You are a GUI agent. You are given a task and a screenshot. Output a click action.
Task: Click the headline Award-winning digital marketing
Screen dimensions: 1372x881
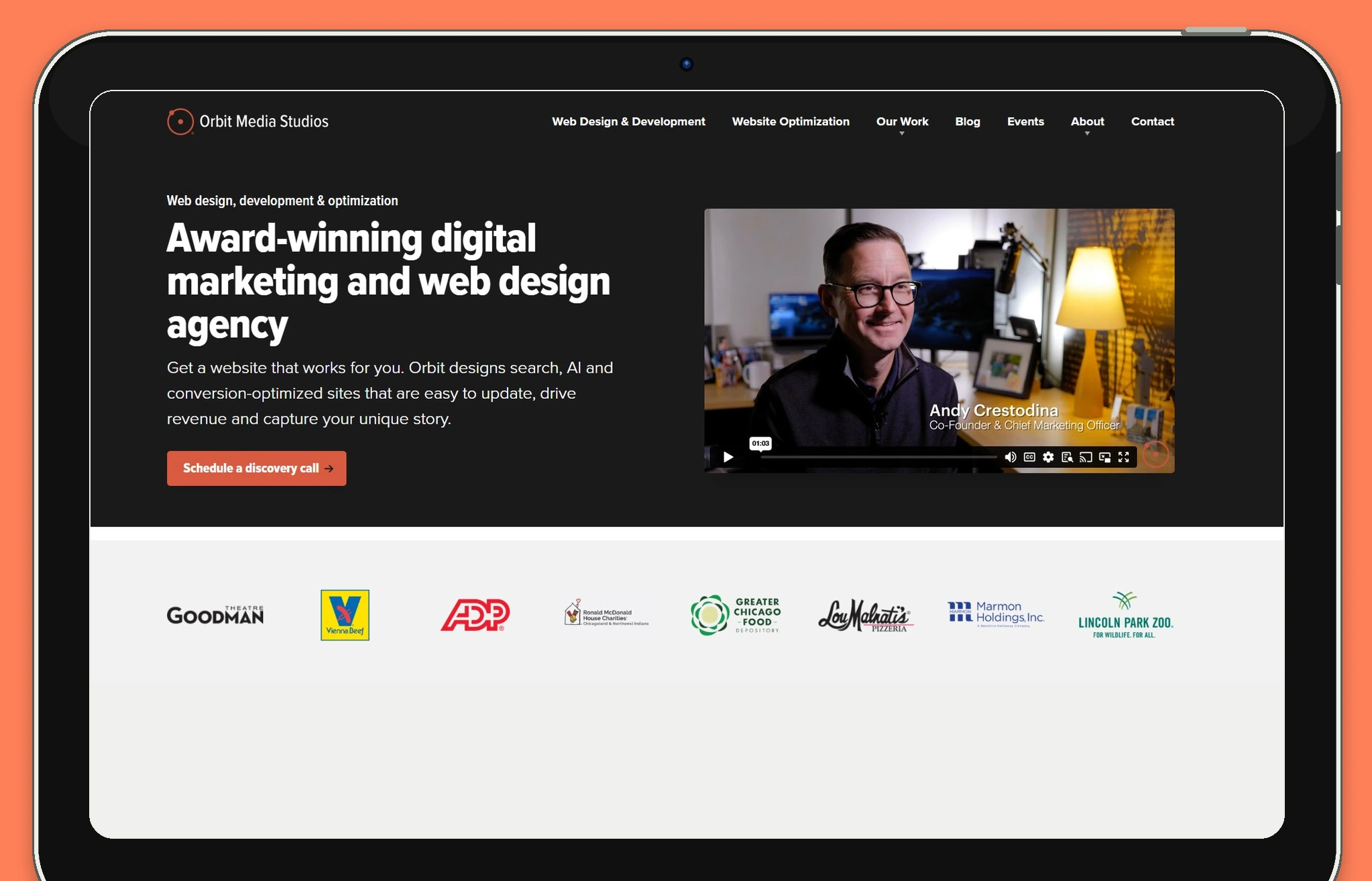click(x=388, y=282)
